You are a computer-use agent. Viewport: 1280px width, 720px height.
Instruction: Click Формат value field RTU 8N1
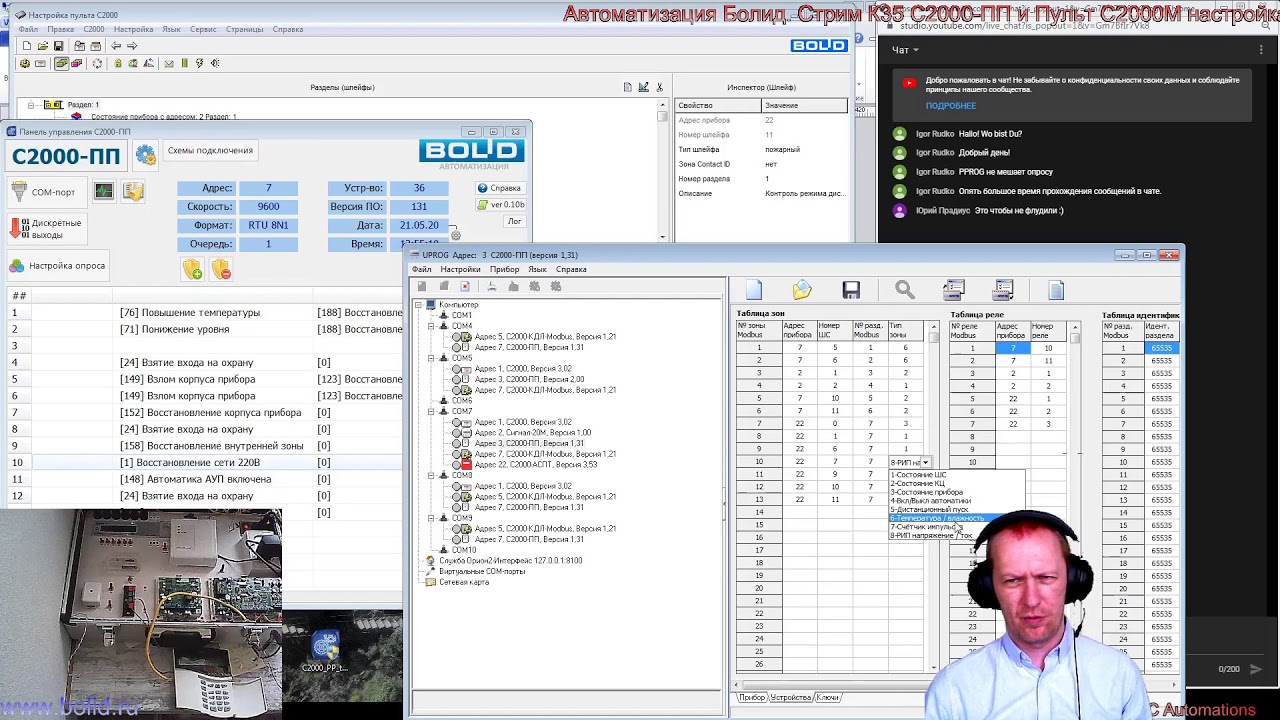pos(268,226)
